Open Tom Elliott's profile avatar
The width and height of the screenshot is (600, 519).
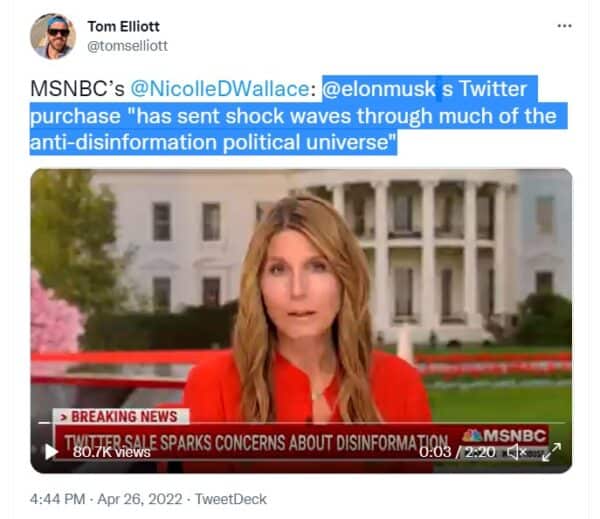coord(53,36)
